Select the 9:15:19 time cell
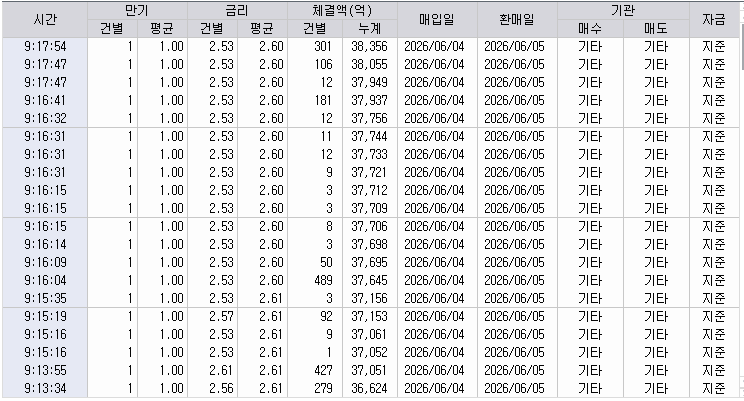 point(45,317)
